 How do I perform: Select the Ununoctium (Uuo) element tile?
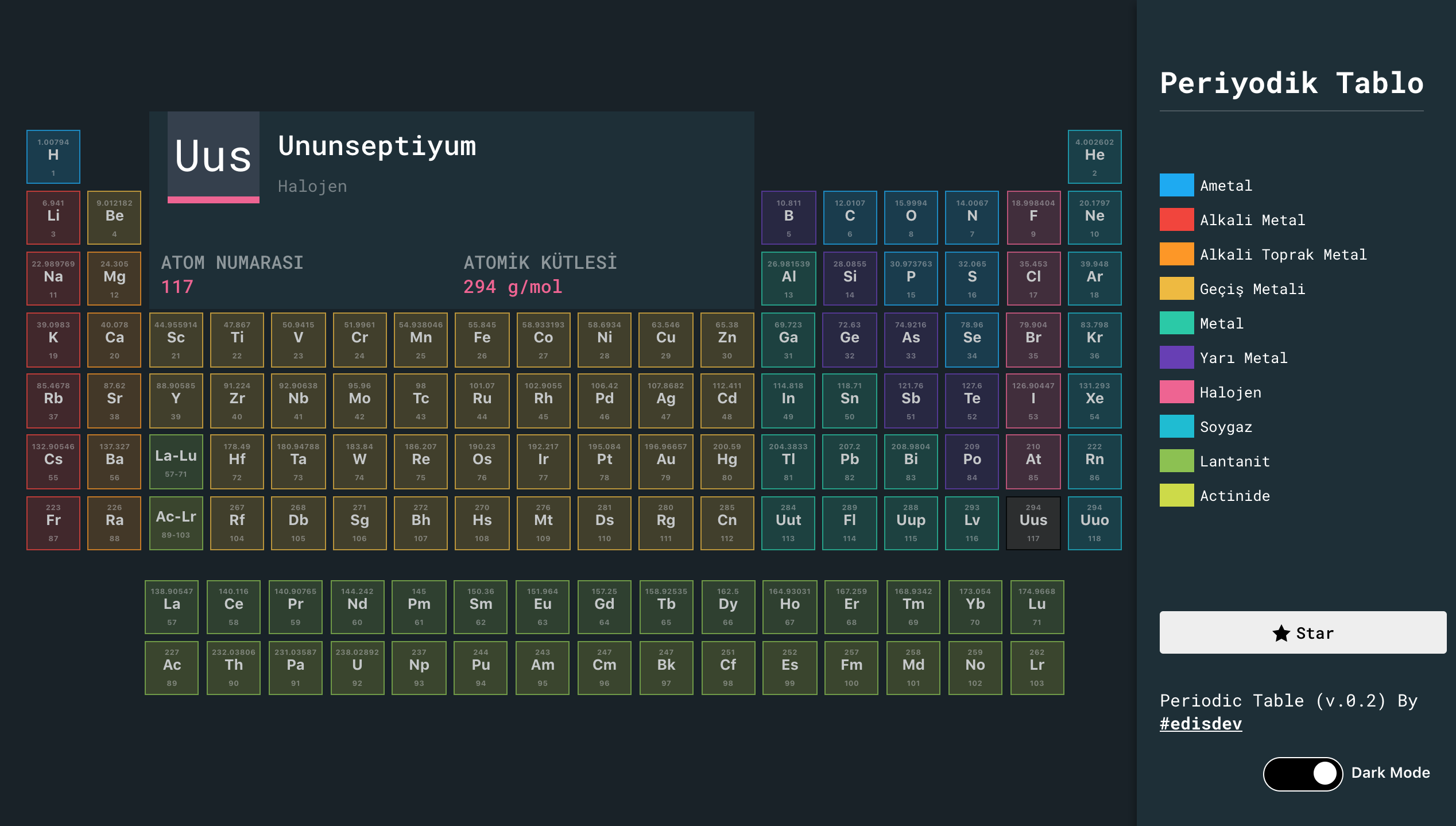(x=1094, y=523)
